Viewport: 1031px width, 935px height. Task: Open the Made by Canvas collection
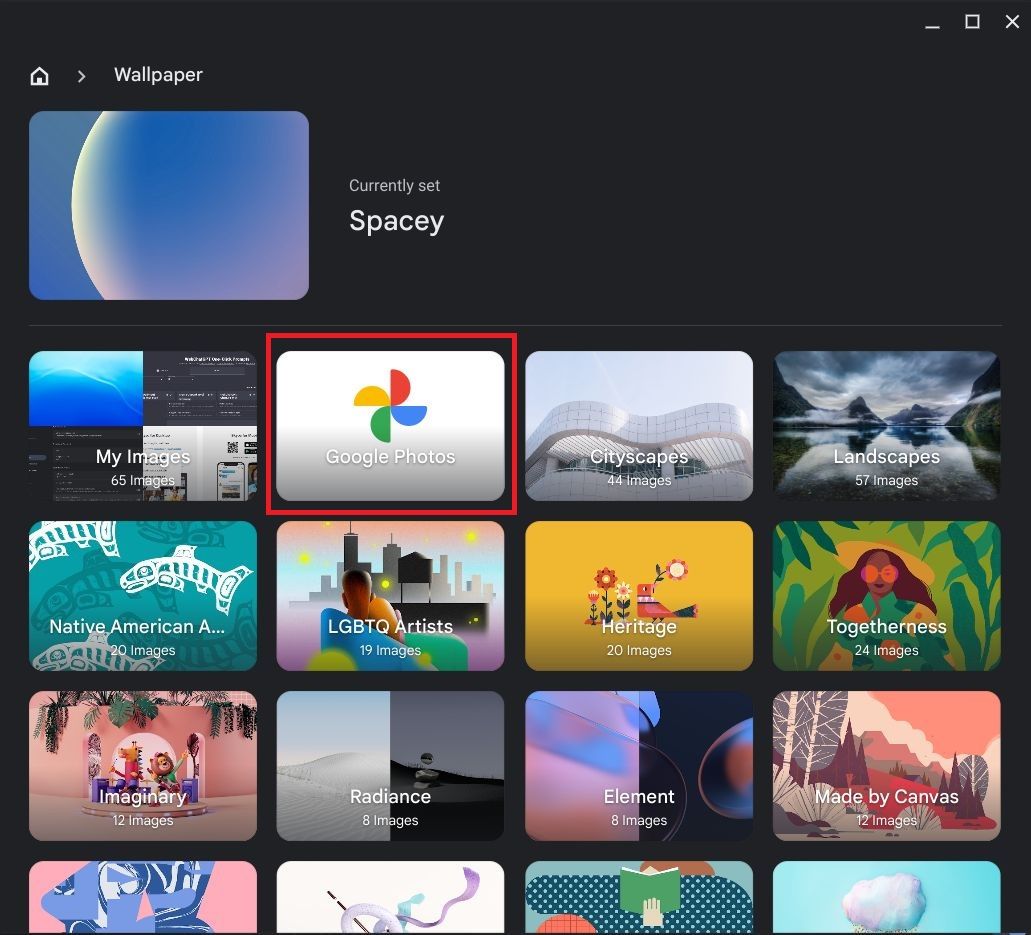point(886,766)
